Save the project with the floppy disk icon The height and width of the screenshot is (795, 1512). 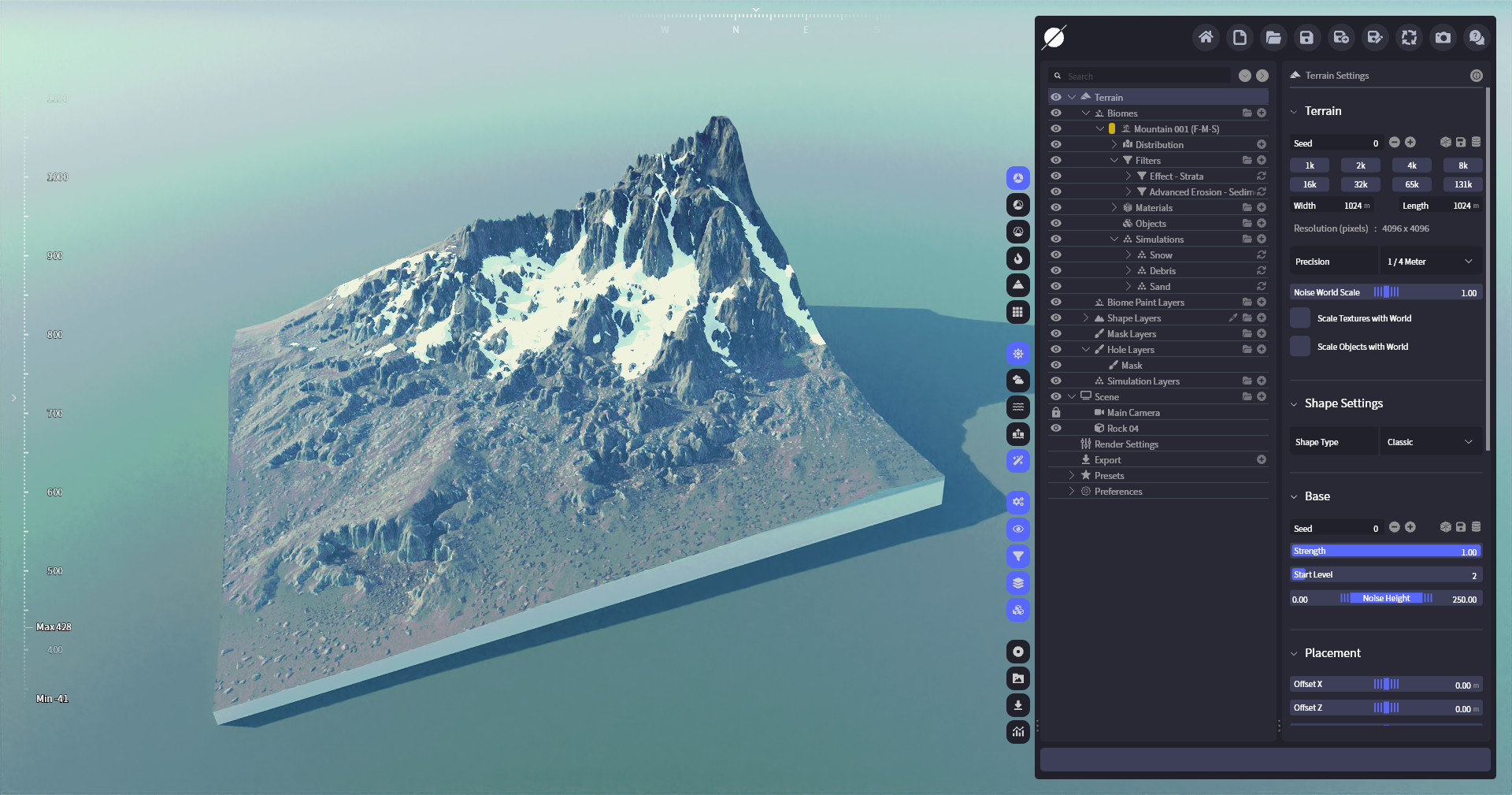coord(1307,37)
